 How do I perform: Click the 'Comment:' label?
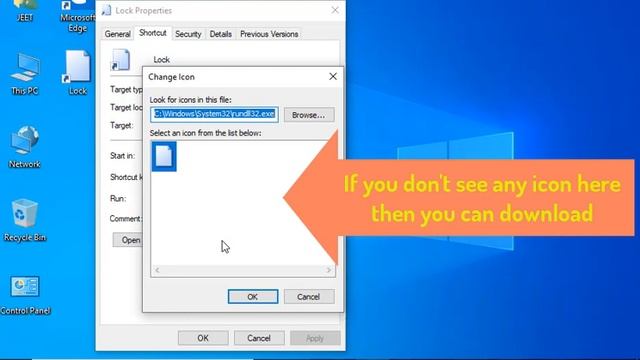(125, 218)
